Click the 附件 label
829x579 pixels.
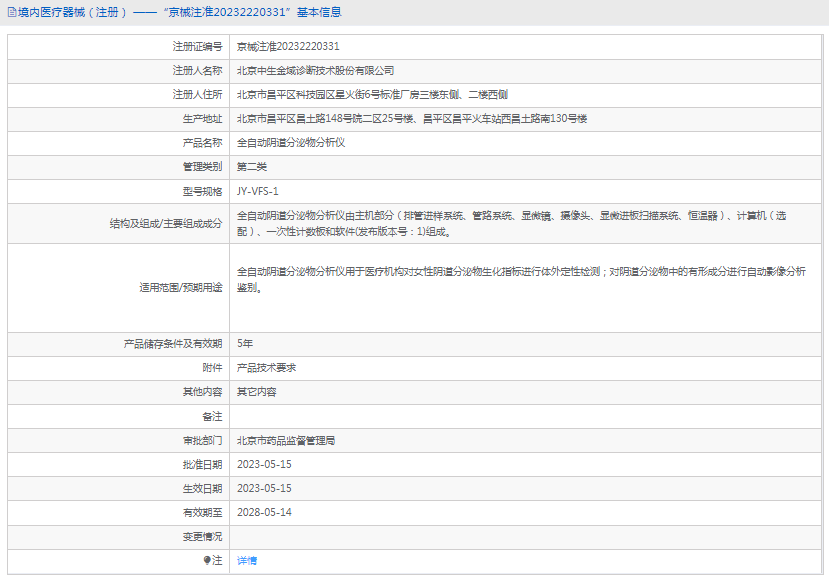[x=213, y=367]
